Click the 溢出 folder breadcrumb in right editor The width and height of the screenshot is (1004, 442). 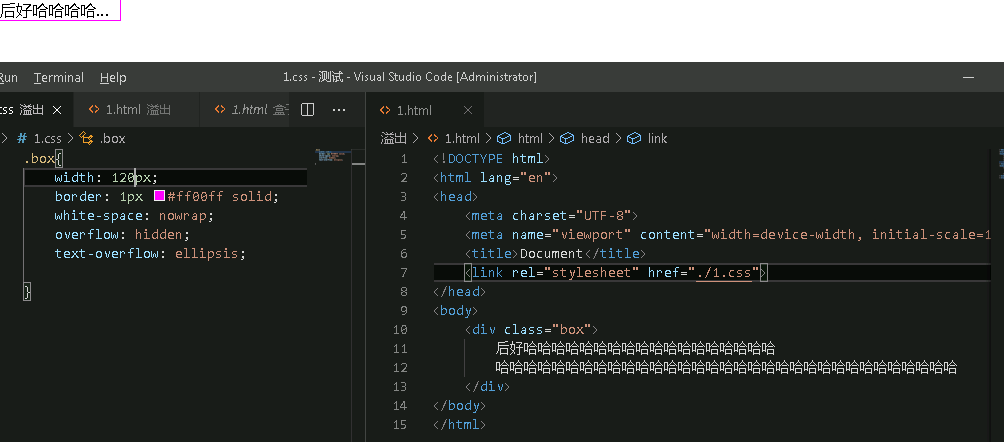coord(394,138)
